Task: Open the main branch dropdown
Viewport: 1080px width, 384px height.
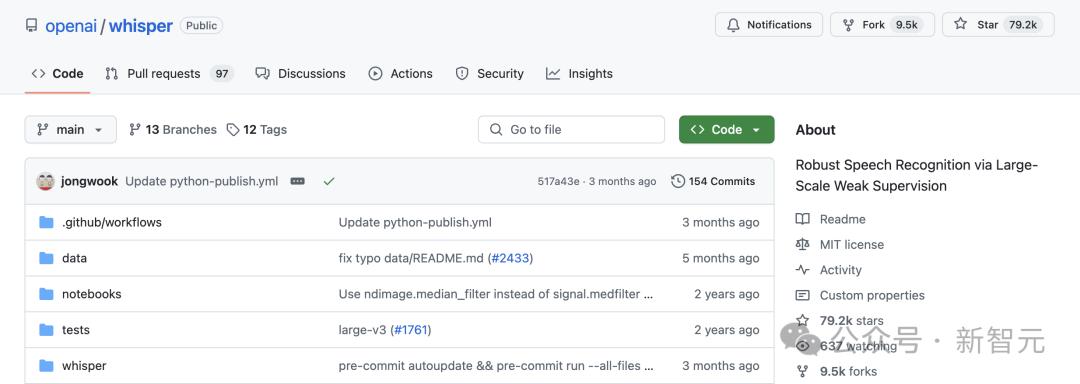Action: 70,129
